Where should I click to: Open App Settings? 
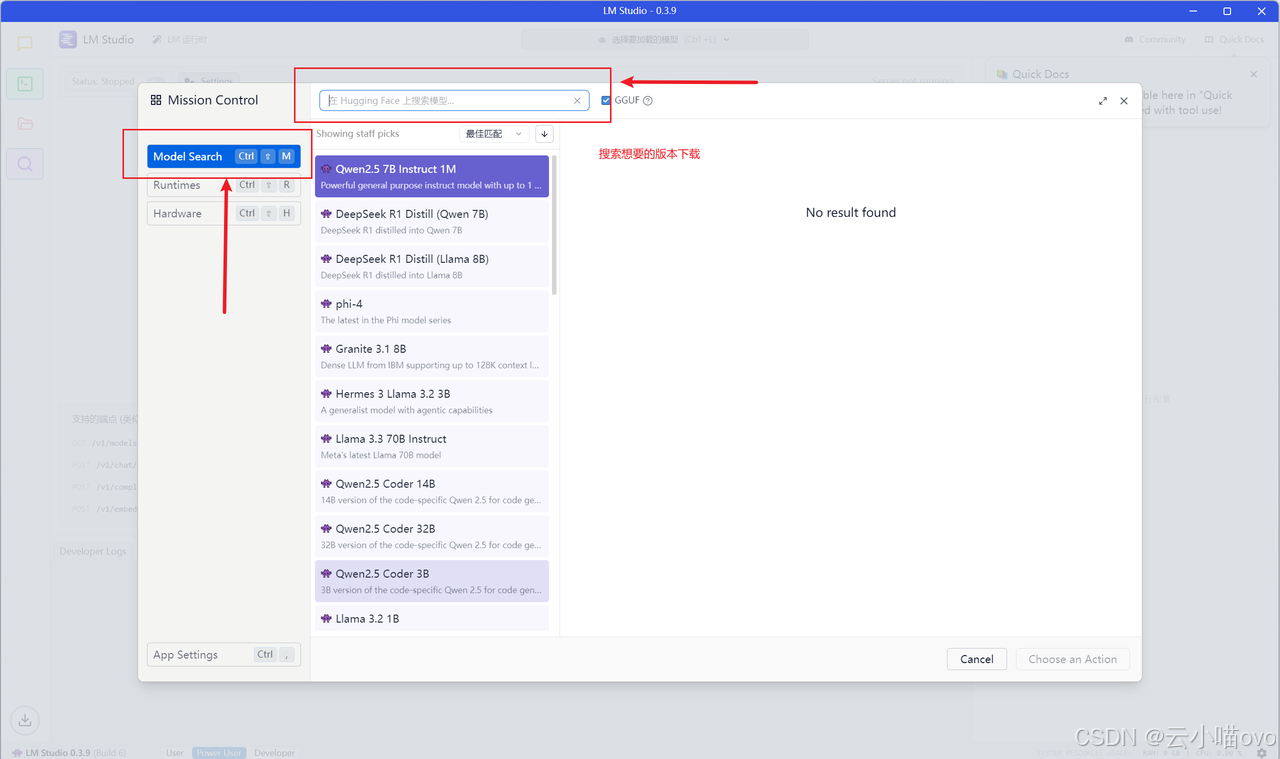click(224, 655)
